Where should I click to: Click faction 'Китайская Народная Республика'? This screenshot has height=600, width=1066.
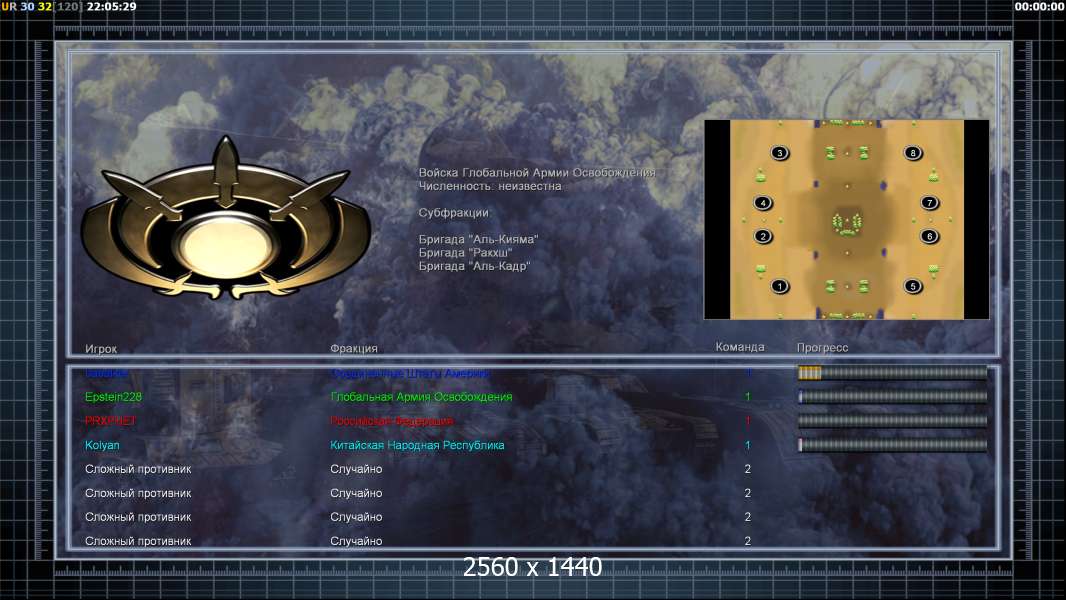[x=417, y=445]
